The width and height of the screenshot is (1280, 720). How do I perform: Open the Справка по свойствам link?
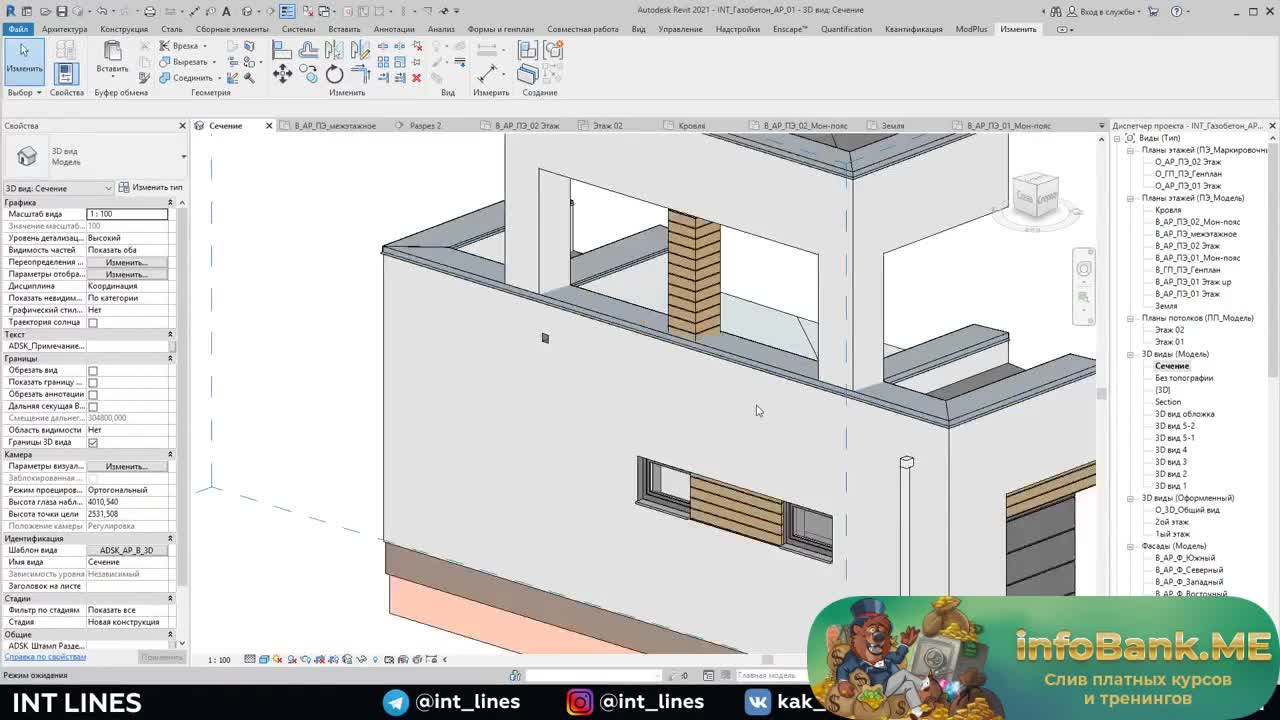coord(45,657)
